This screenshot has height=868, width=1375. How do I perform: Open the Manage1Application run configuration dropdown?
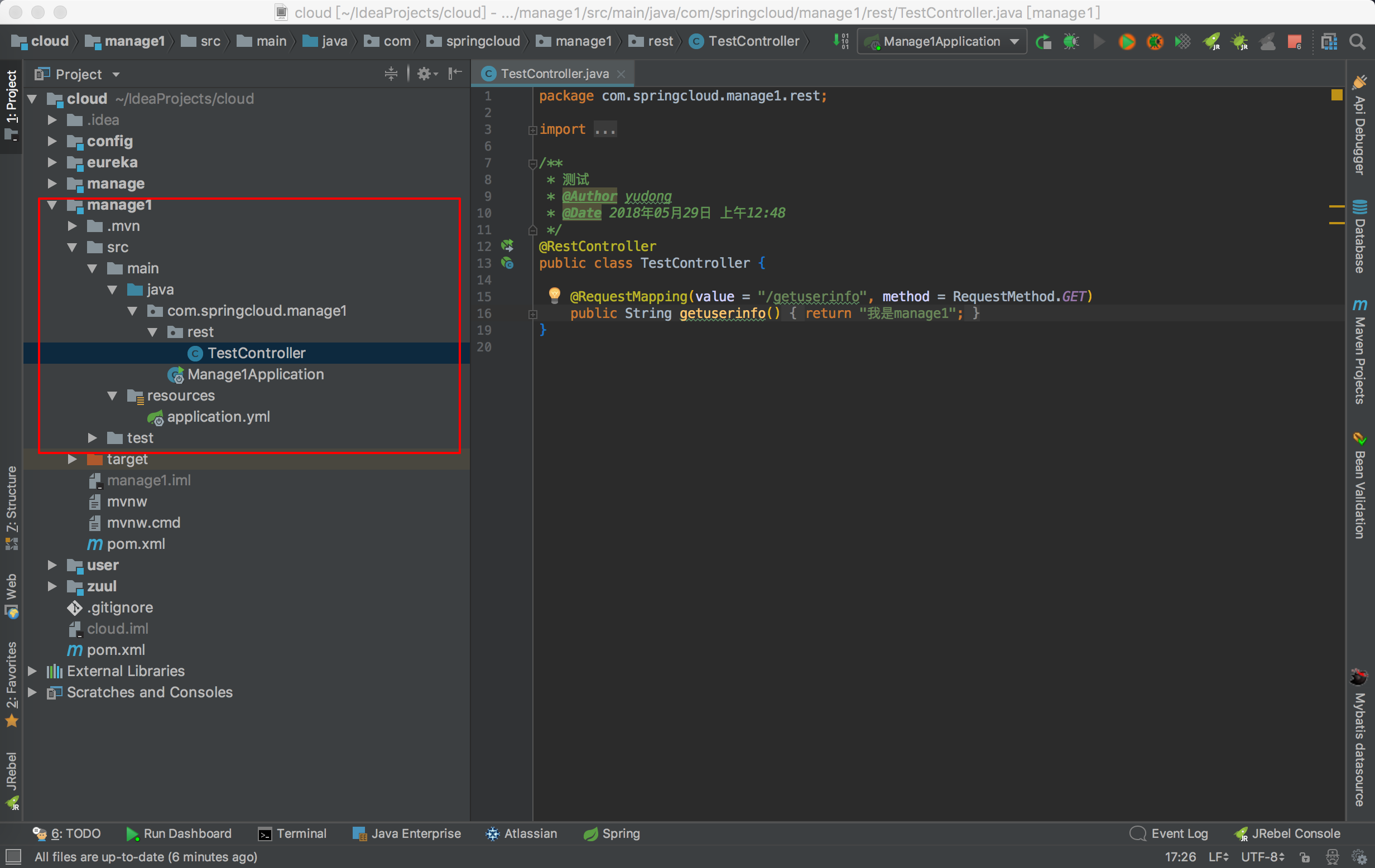coord(941,42)
